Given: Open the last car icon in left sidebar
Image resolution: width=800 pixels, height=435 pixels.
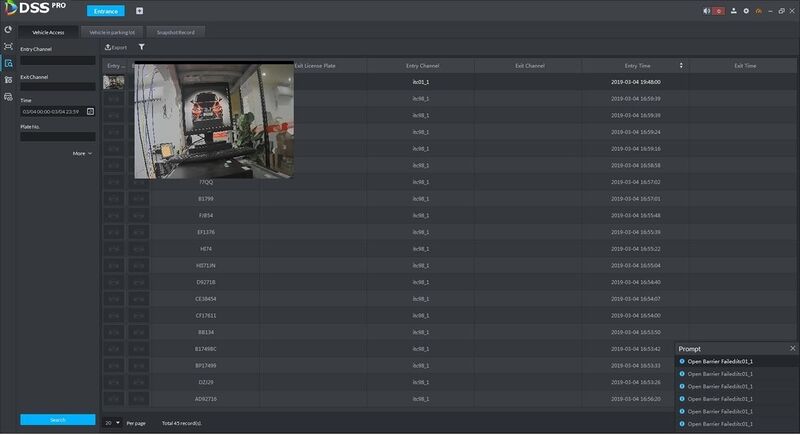Looking at the screenshot, I should (8, 96).
